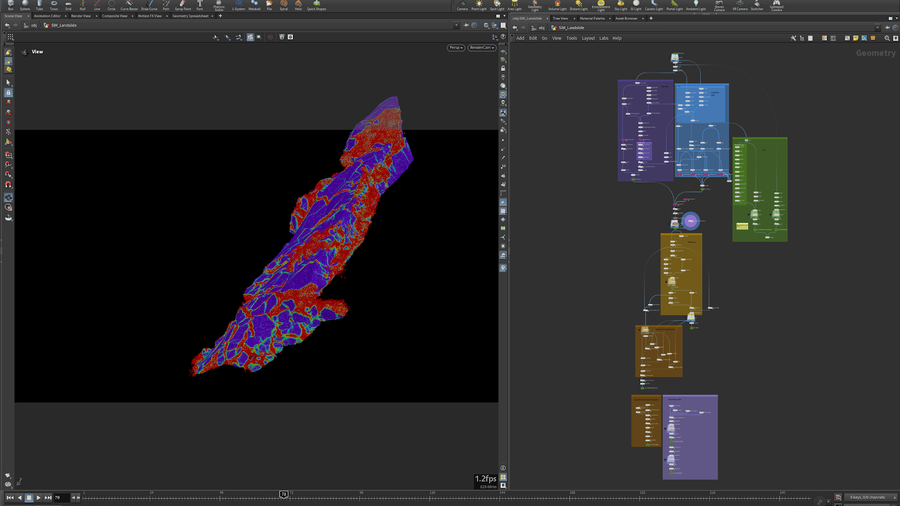Select the Sphere shelf tool
Screen dimensions: 900x506
click(x=25, y=5)
